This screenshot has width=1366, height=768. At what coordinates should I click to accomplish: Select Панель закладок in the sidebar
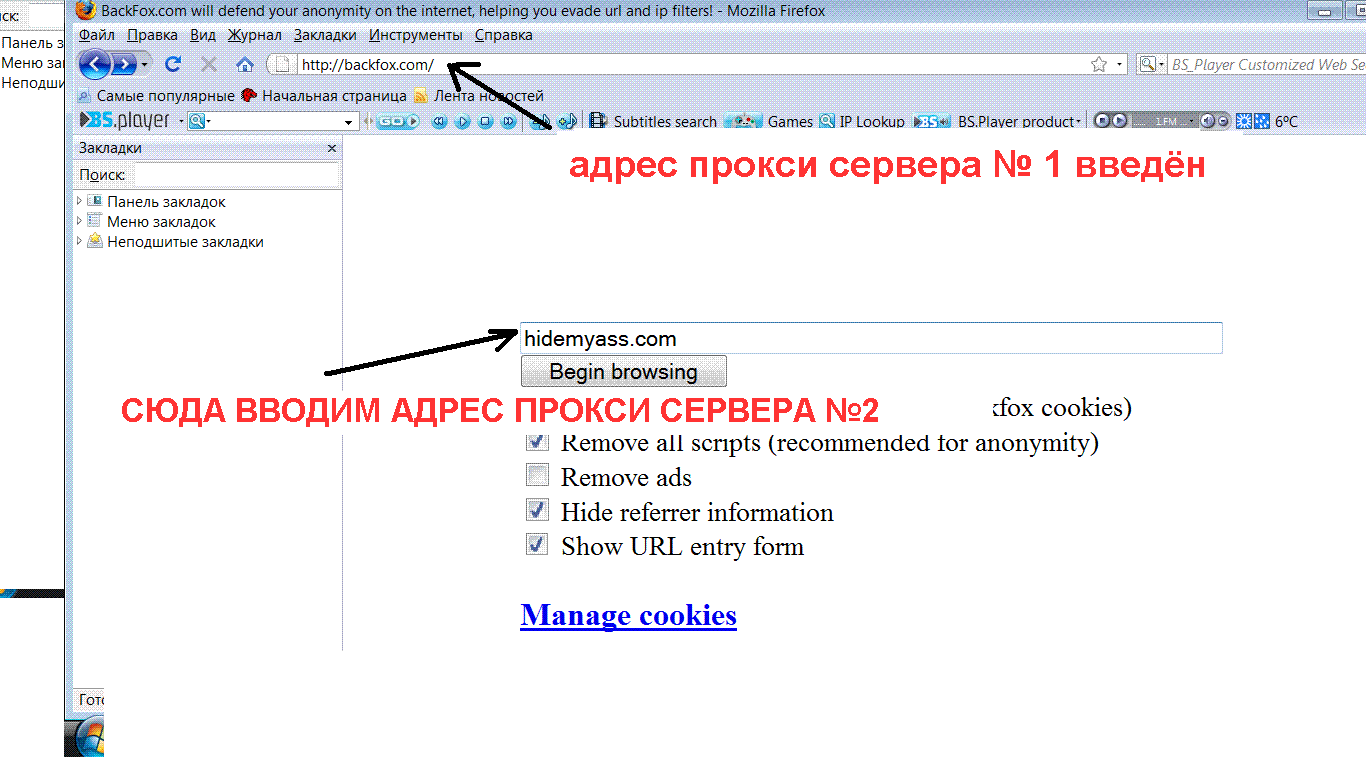(166, 201)
